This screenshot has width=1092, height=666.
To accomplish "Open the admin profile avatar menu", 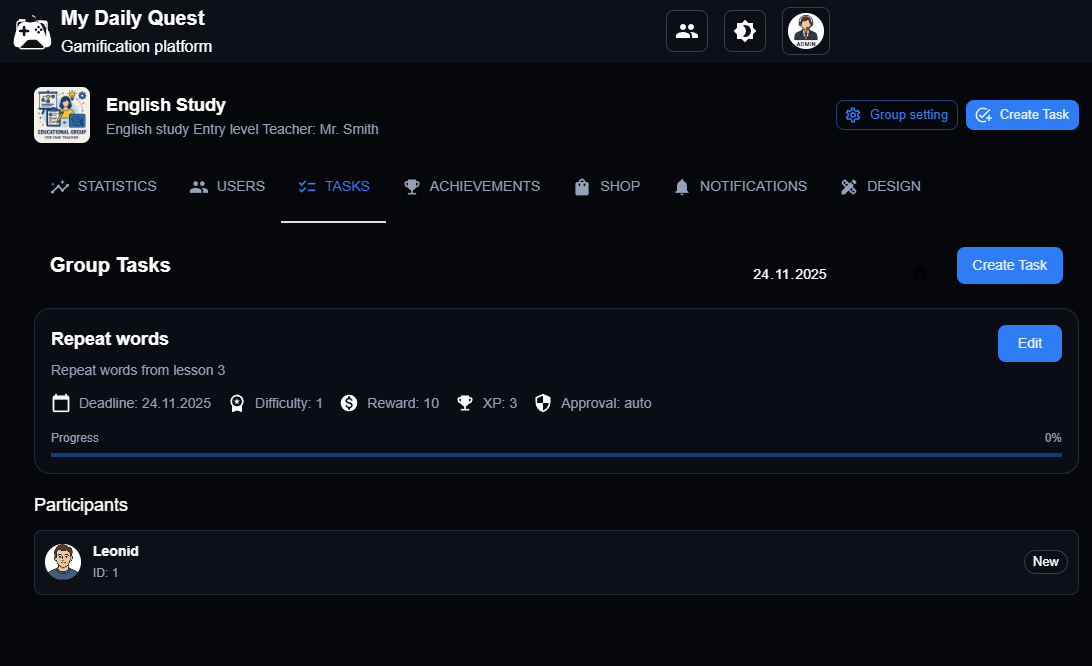I will click(805, 31).
